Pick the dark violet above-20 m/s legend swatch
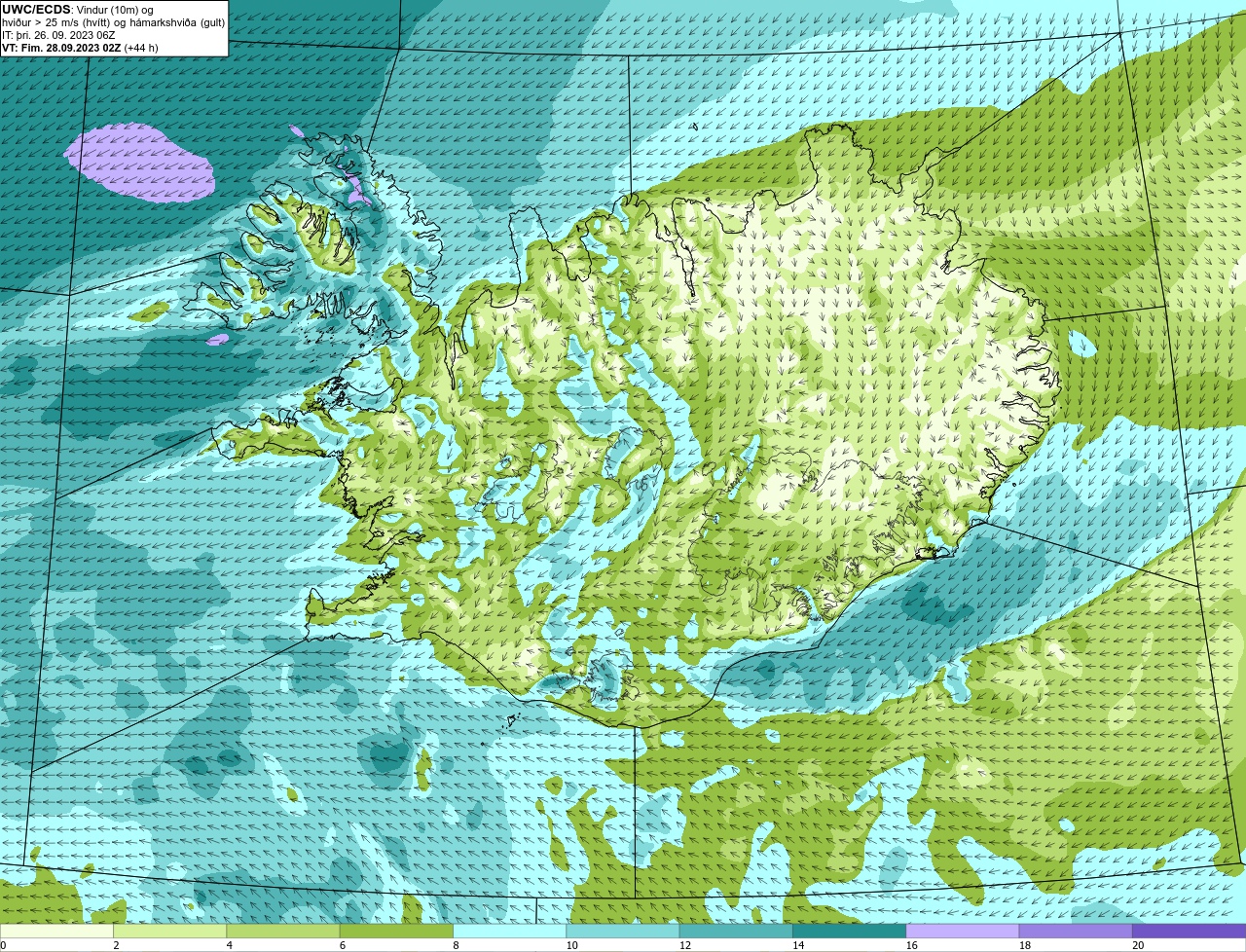 pyautogui.click(x=1189, y=931)
